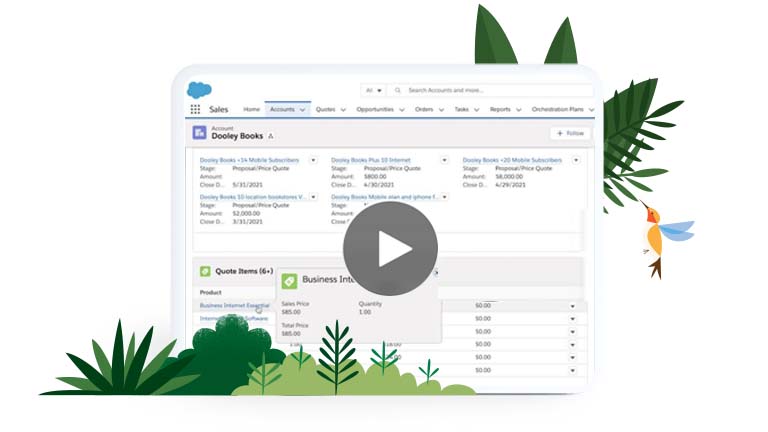The height and width of the screenshot is (432, 768).
Task: Open actions menu for +20 Mobile Subscribers
Action: coord(576,160)
